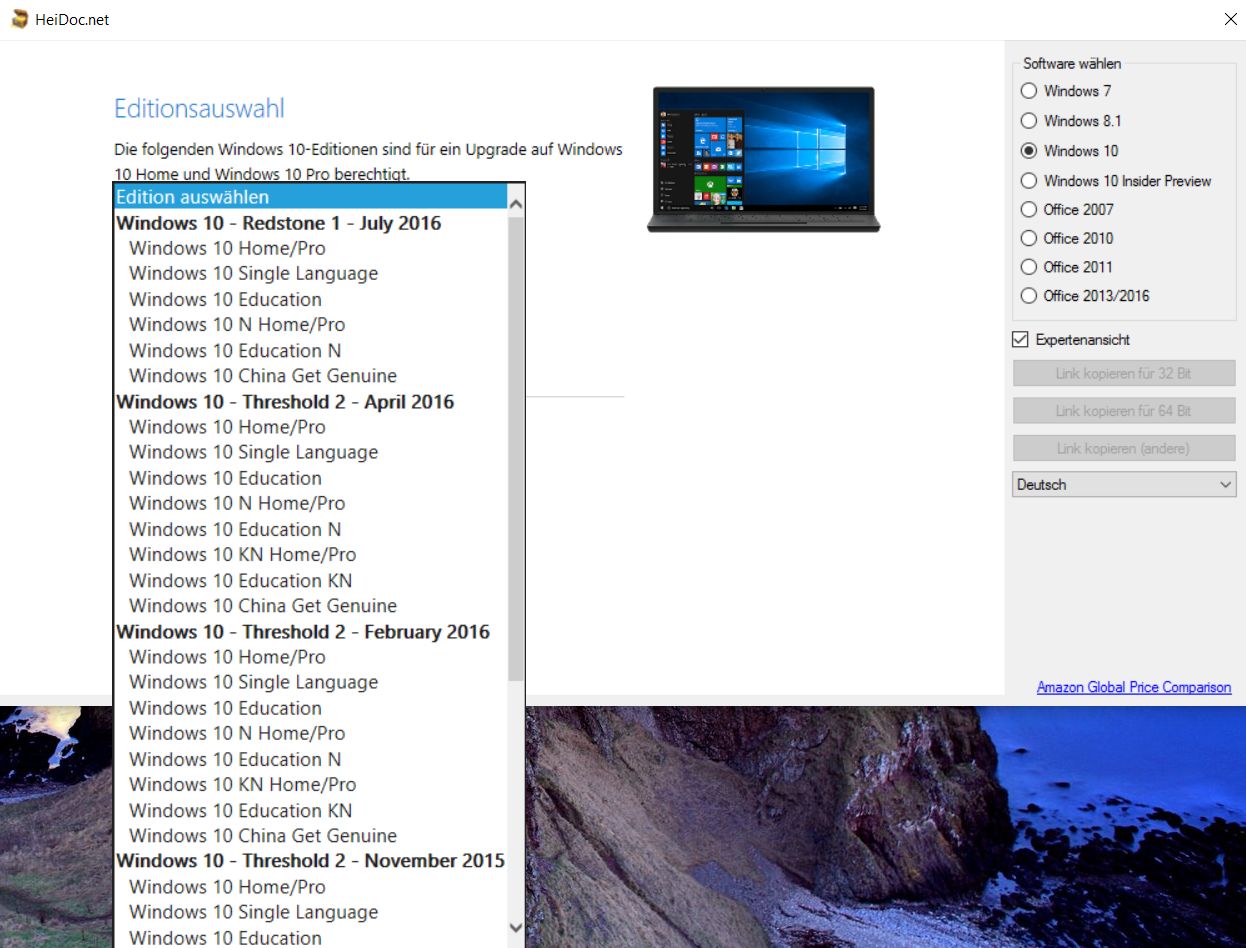
Task: Close the HeiDoc.net window
Action: coord(1231,19)
